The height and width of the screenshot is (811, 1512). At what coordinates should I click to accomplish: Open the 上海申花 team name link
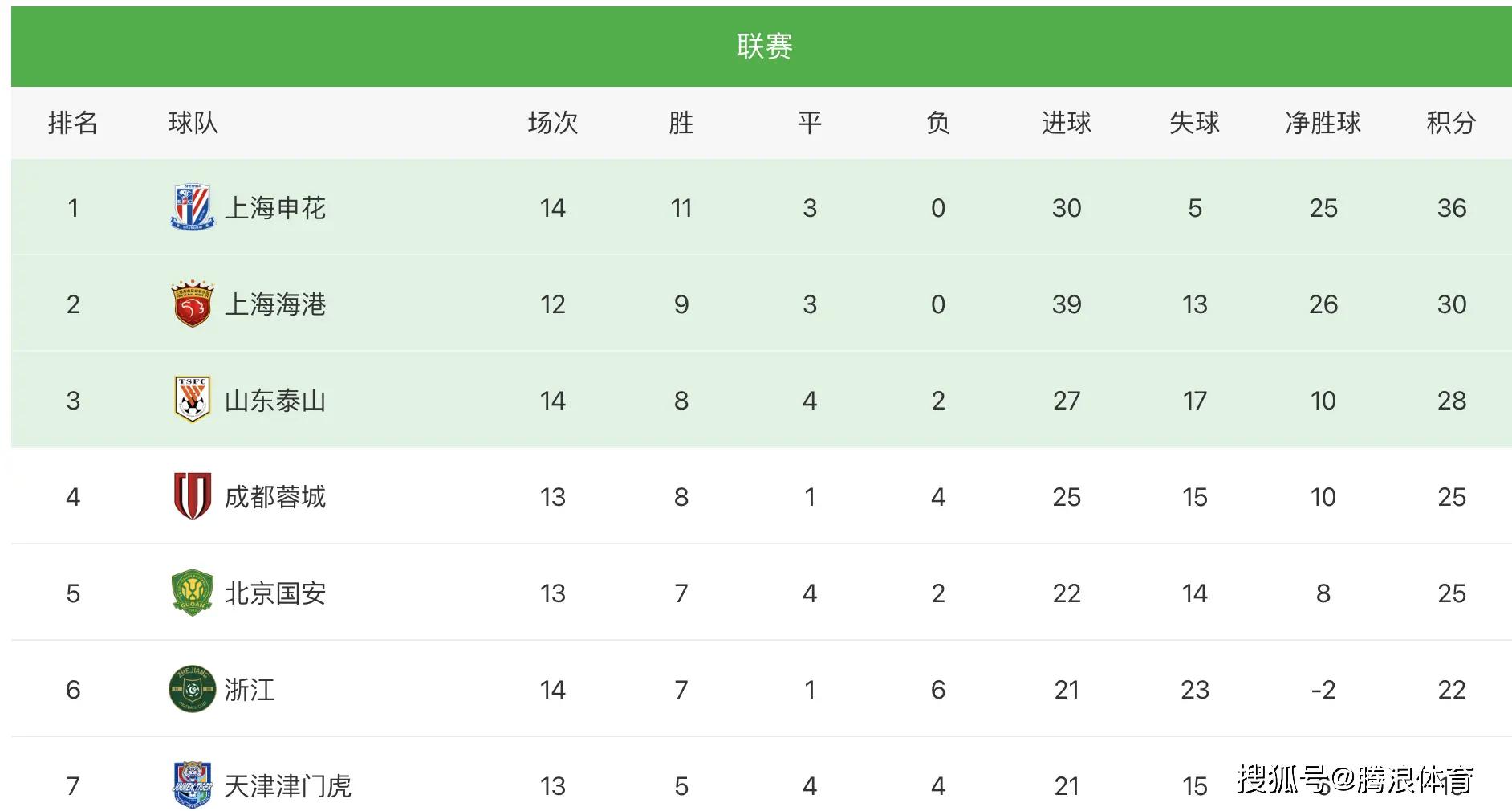coord(275,208)
